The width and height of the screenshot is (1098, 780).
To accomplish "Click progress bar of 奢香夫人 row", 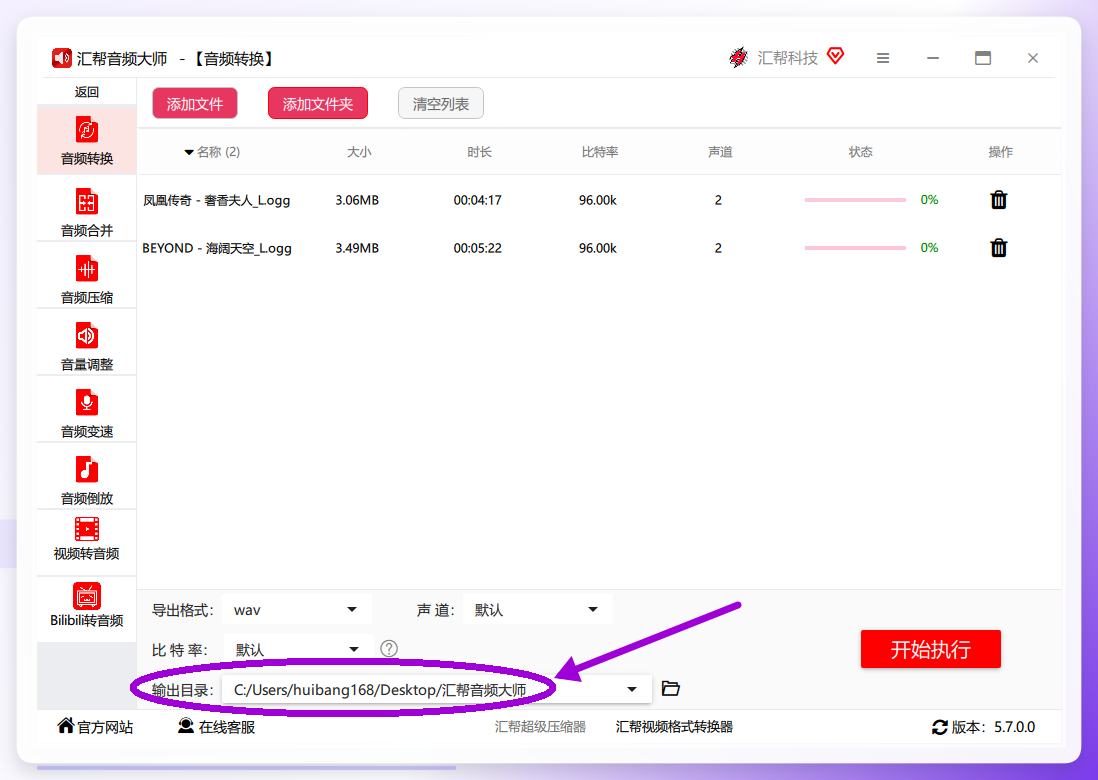I will (x=855, y=200).
